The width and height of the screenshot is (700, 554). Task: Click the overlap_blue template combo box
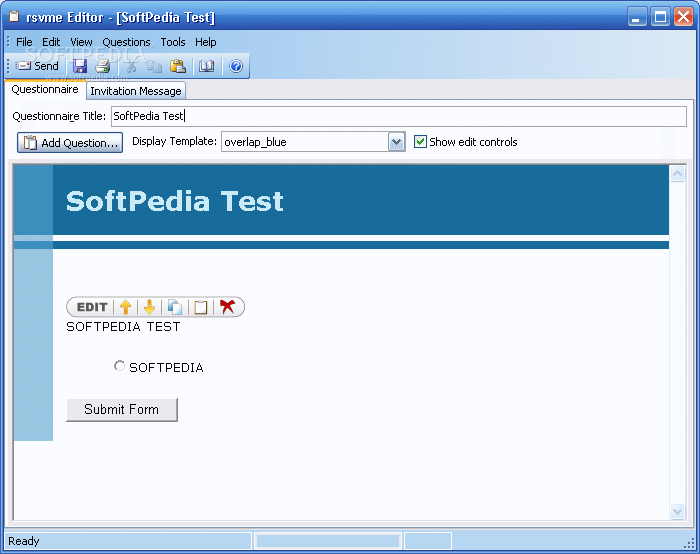[x=313, y=142]
